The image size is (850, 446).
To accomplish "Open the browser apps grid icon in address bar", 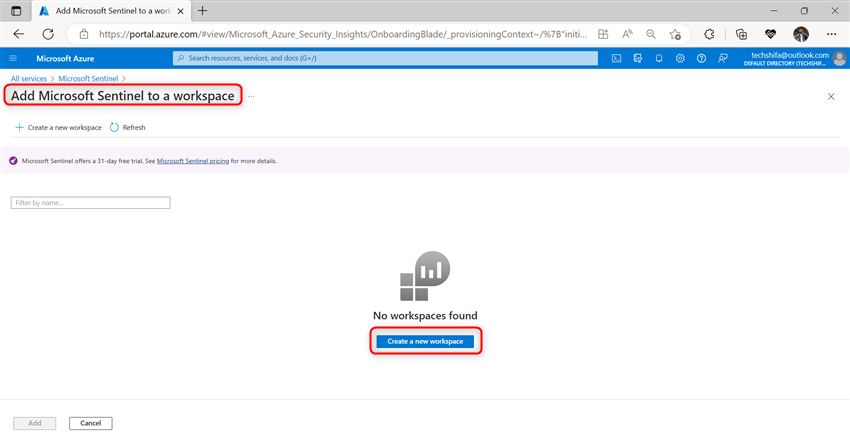I will 603,34.
